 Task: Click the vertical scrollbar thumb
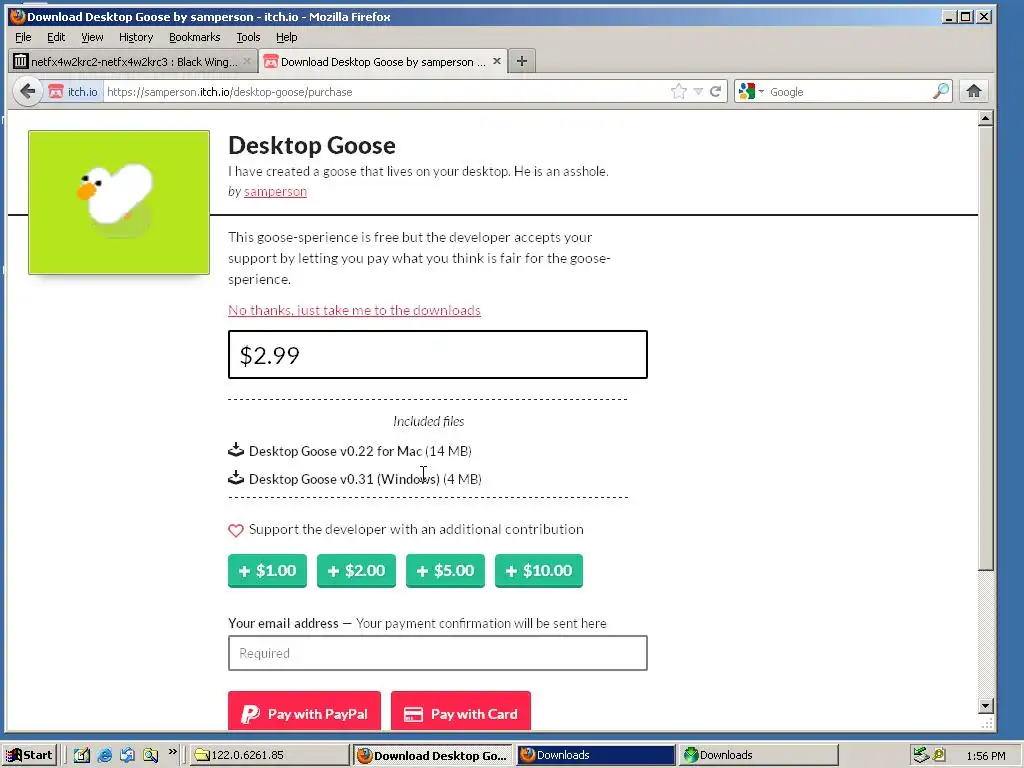985,349
